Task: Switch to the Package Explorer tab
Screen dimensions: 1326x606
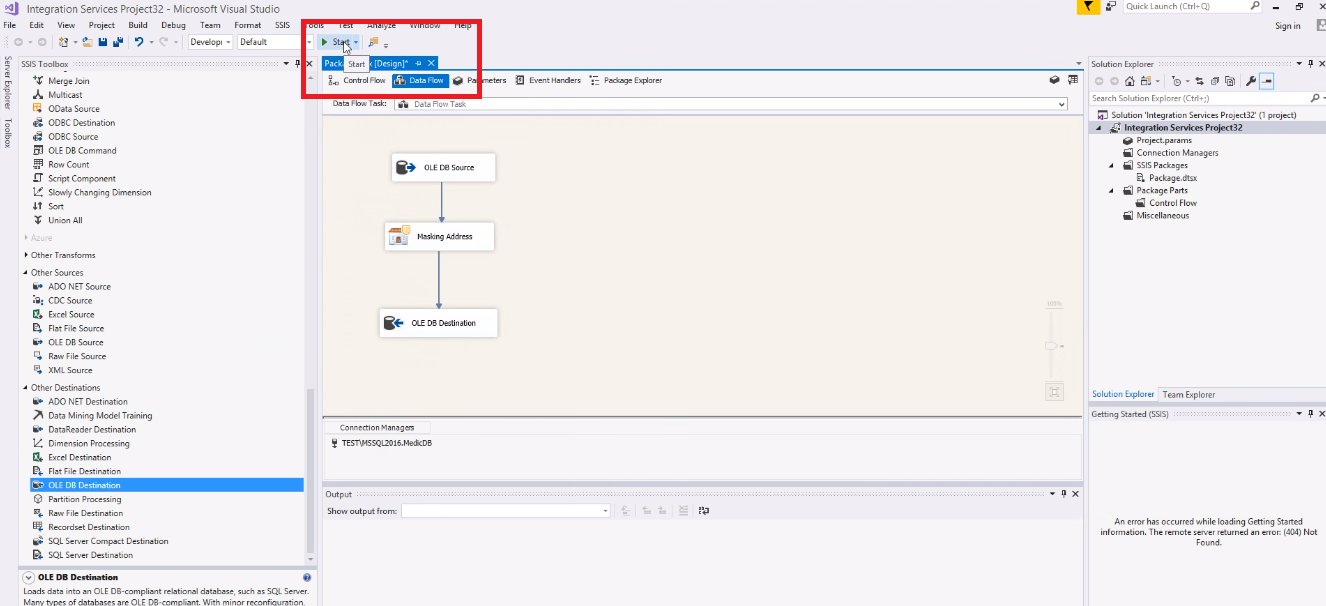Action: click(626, 80)
